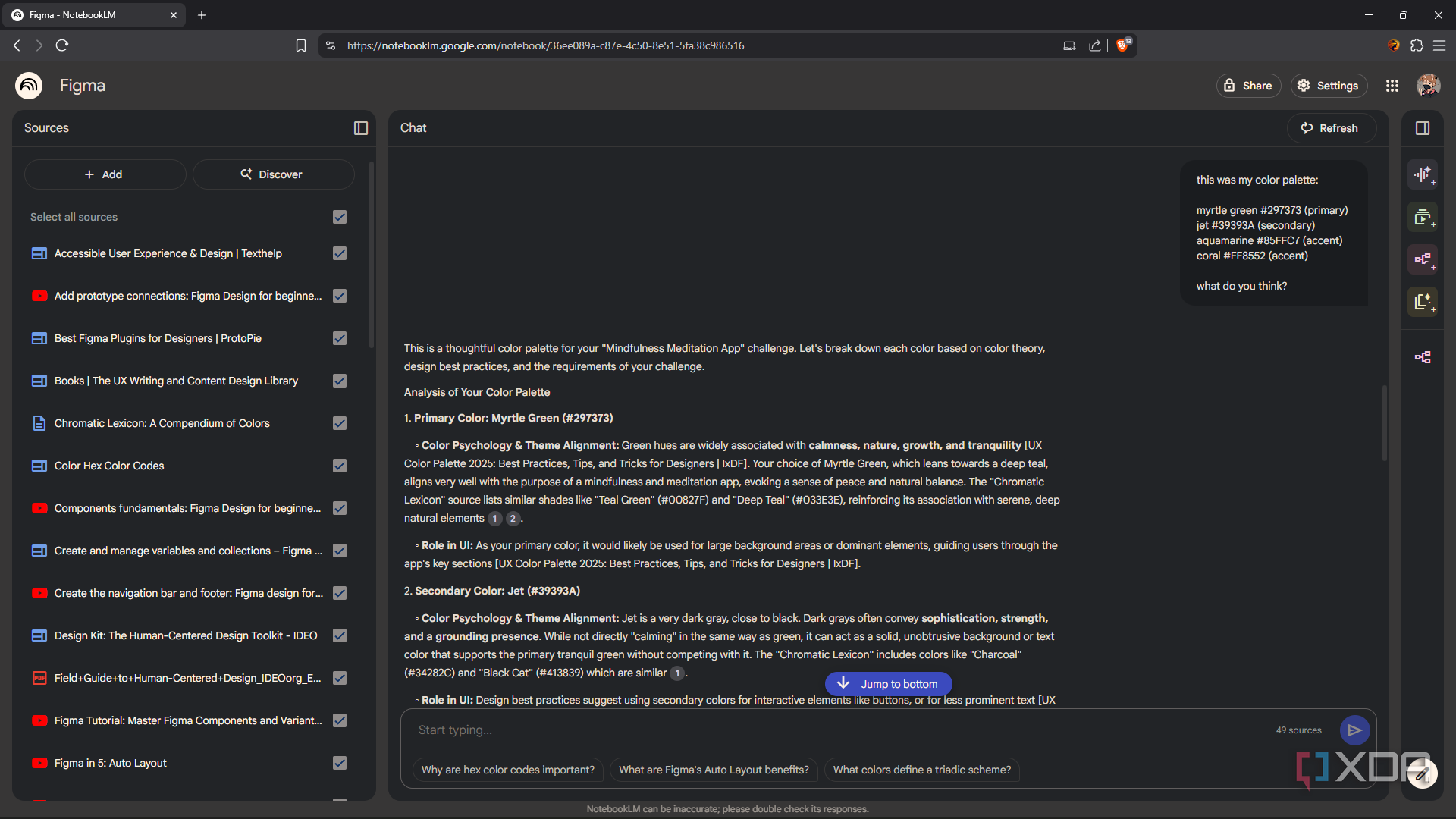
Task: Uncheck Best Figma Plugins for Designers source
Action: click(340, 338)
